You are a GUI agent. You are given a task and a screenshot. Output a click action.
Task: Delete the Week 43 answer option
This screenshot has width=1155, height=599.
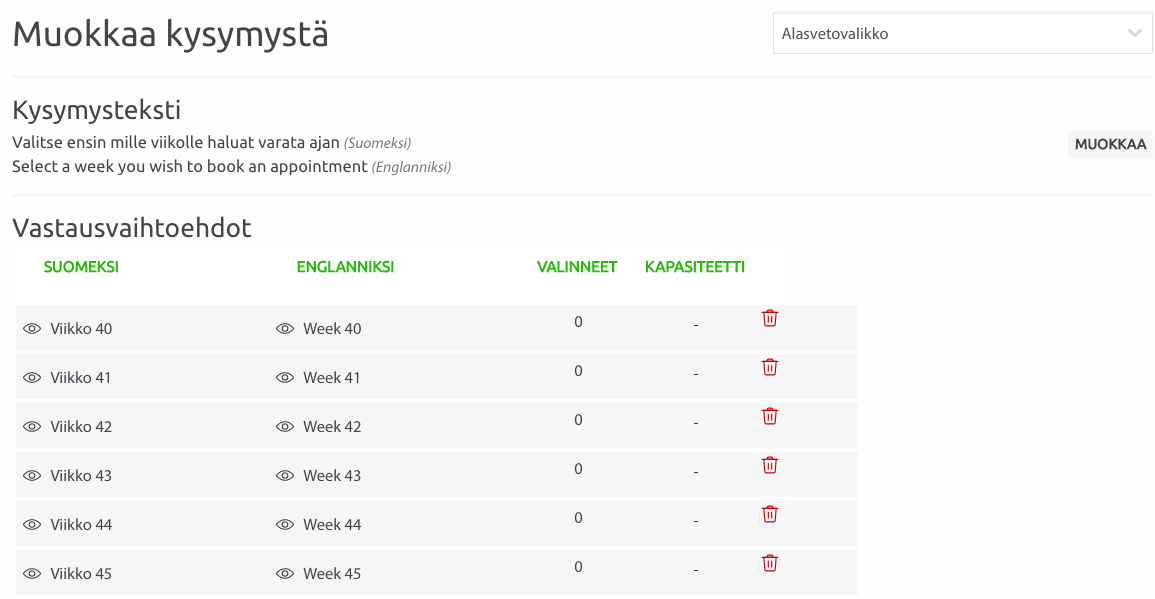(770, 465)
